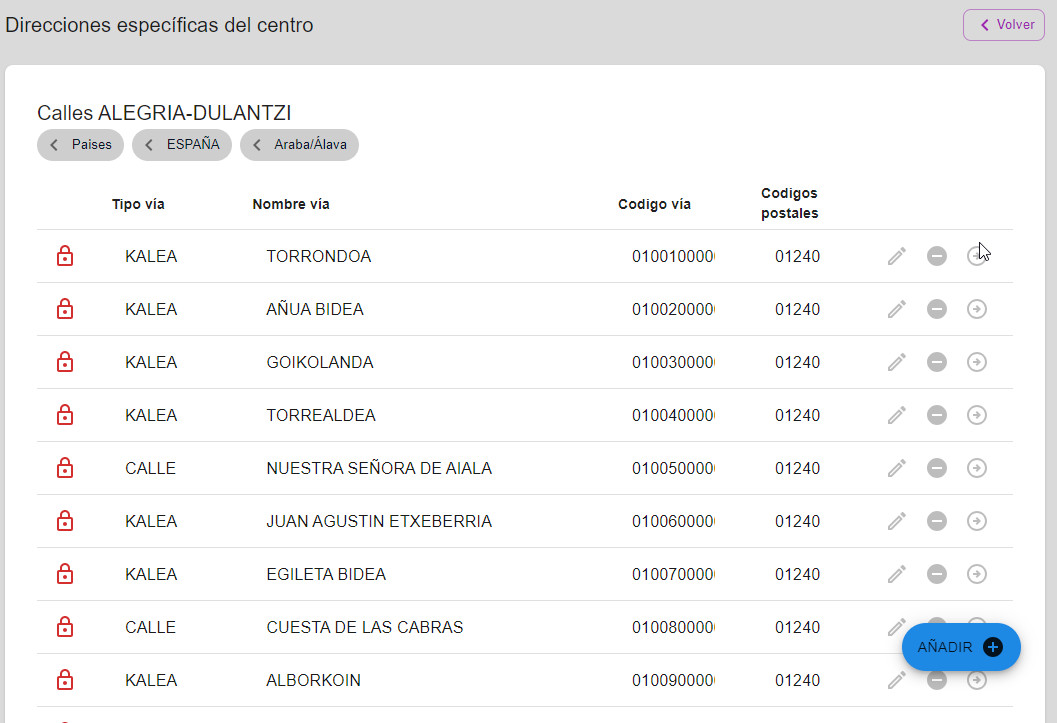Remove the AÑUA BIDEA row with minus icon
The image size is (1057, 723).
(x=936, y=309)
